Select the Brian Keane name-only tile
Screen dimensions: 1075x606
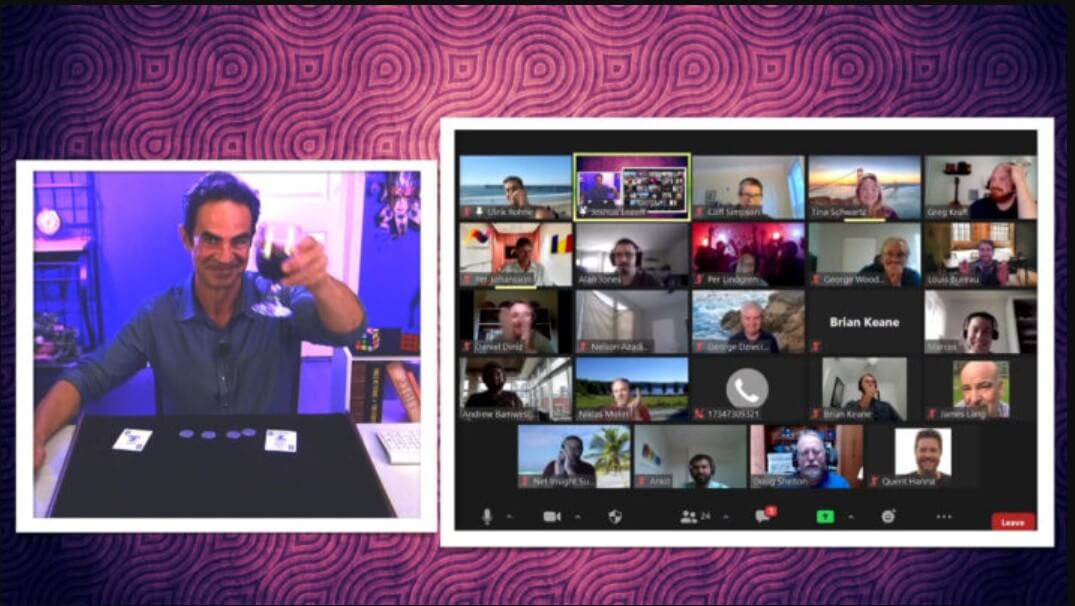coord(864,321)
